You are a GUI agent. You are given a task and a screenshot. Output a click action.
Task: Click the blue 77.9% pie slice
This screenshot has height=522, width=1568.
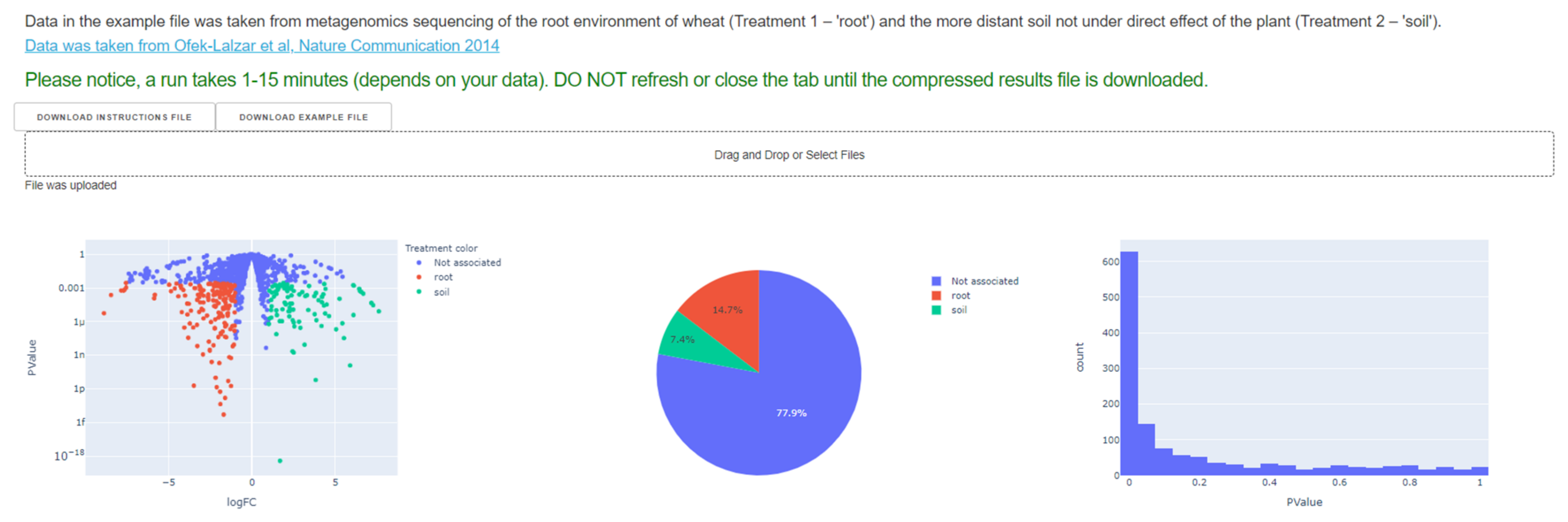(791, 412)
